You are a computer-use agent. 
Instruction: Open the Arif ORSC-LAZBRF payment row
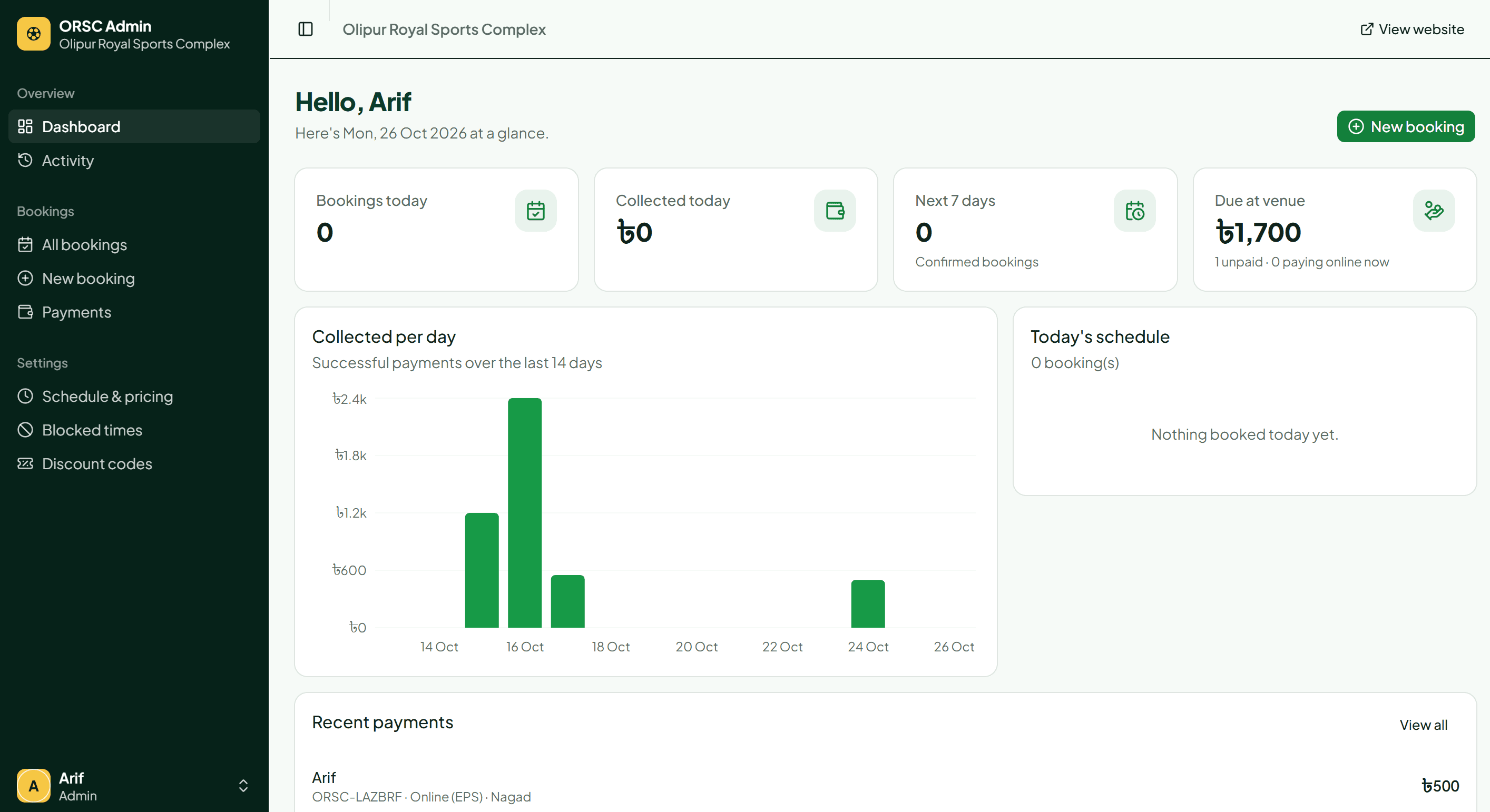point(885,786)
